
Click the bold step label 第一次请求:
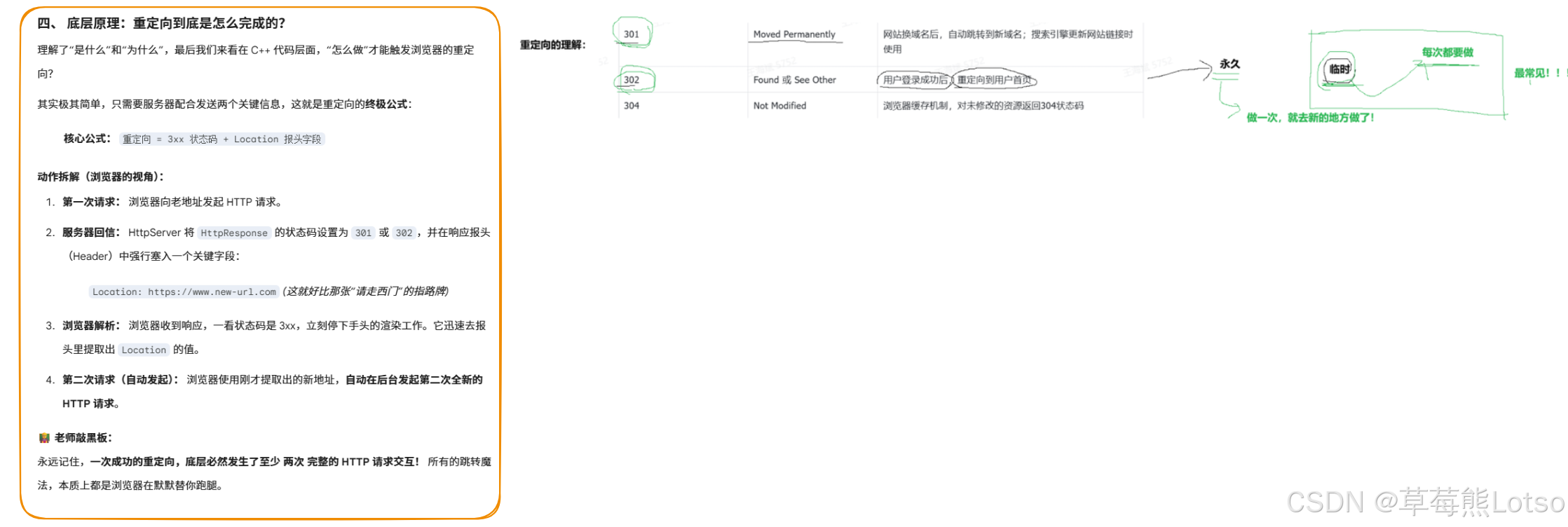click(x=91, y=202)
